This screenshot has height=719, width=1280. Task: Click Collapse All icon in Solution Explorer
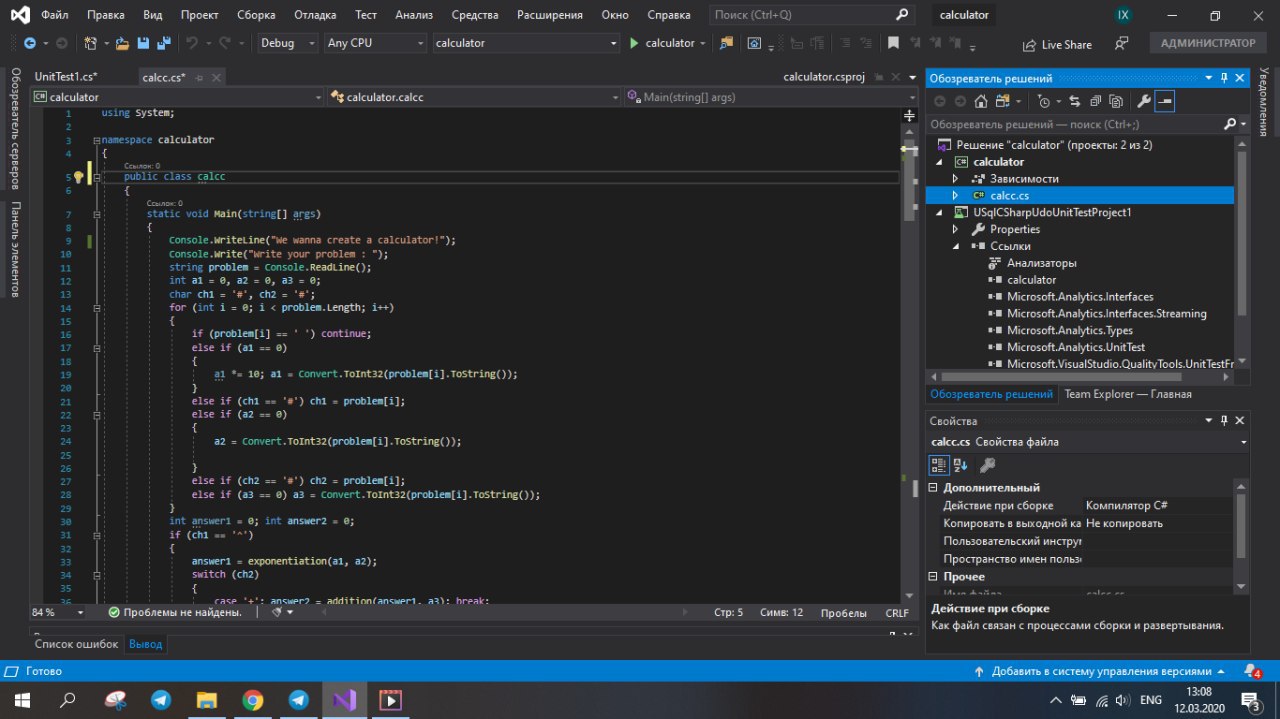(1095, 101)
